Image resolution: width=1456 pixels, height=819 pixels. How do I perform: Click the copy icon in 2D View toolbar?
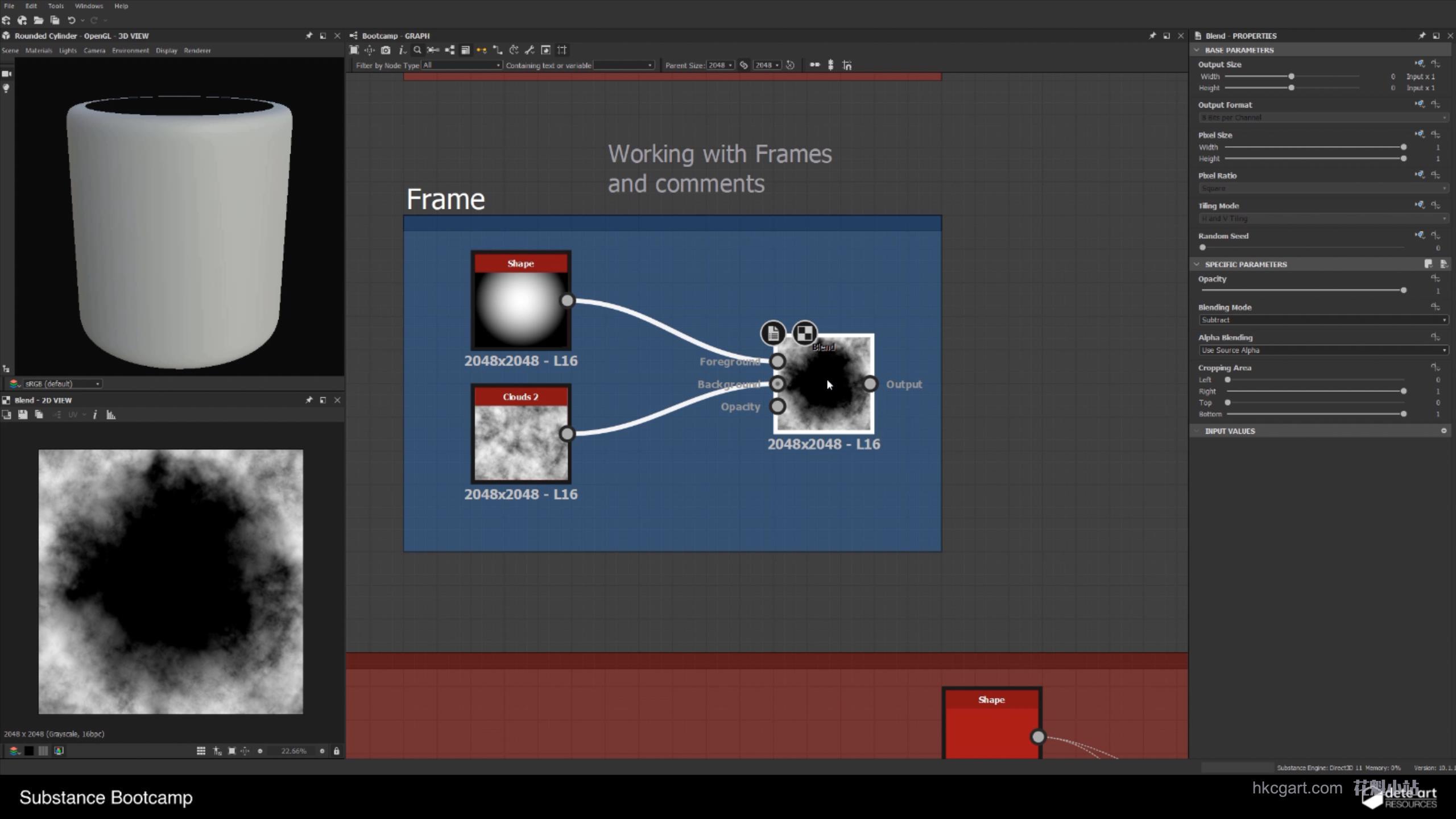click(39, 415)
